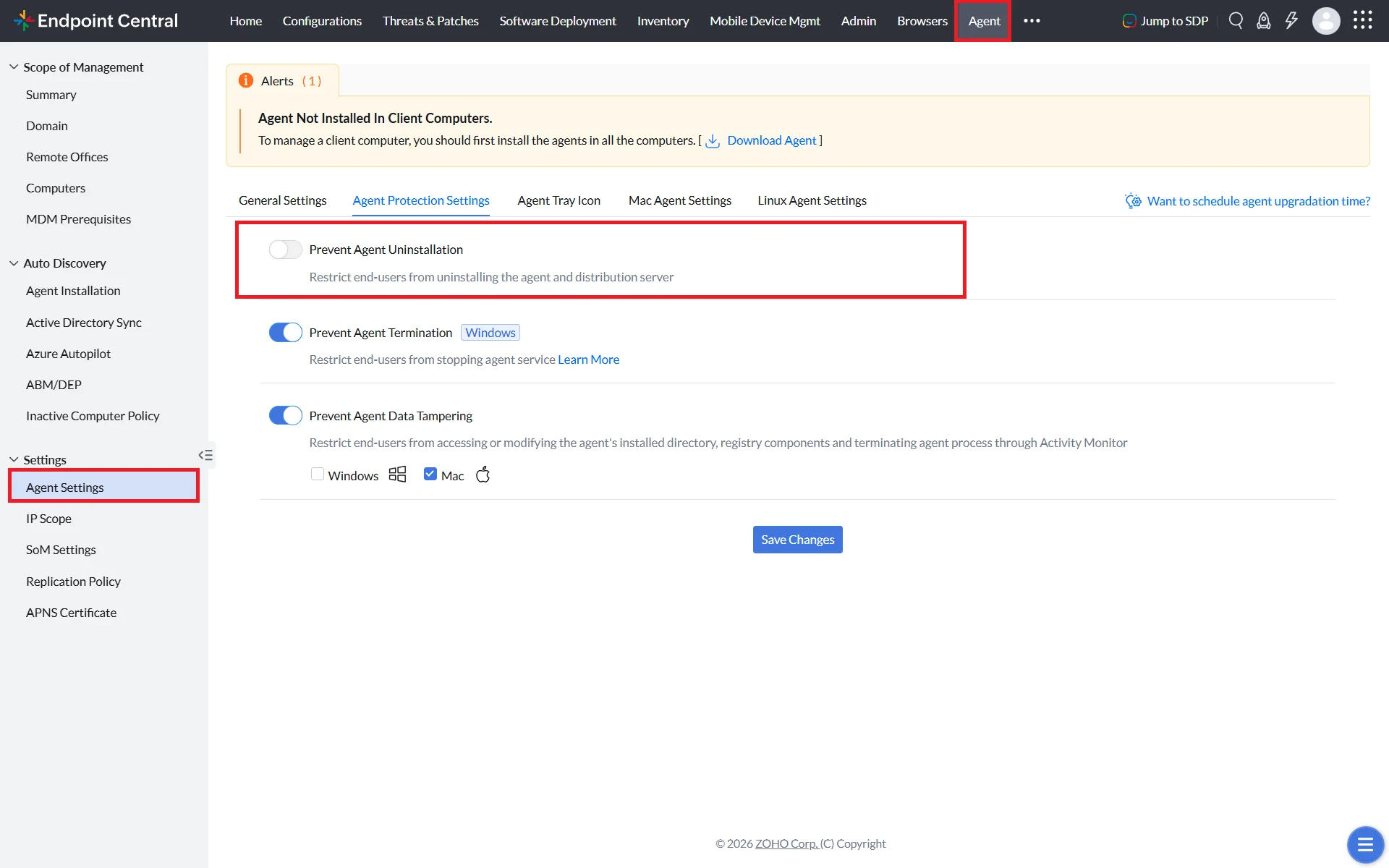1389x868 pixels.
Task: Open Summary in the sidebar
Action: click(x=51, y=95)
